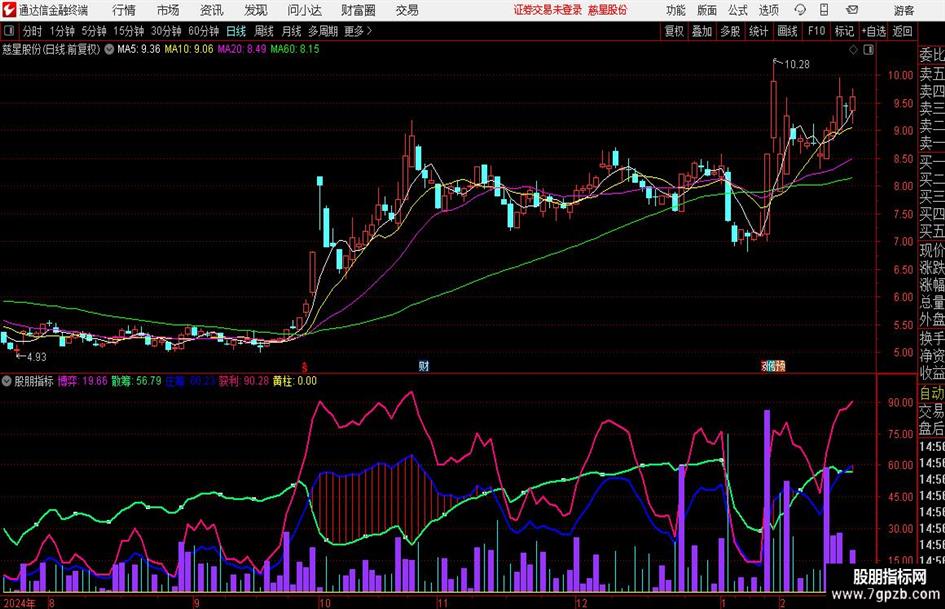Click the 复权 toolbar button
This screenshot has height=609, width=945.
[x=674, y=31]
